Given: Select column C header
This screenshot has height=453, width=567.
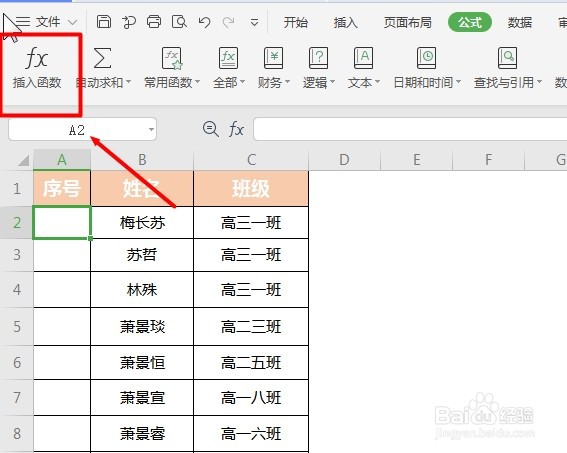Looking at the screenshot, I should pyautogui.click(x=251, y=160).
